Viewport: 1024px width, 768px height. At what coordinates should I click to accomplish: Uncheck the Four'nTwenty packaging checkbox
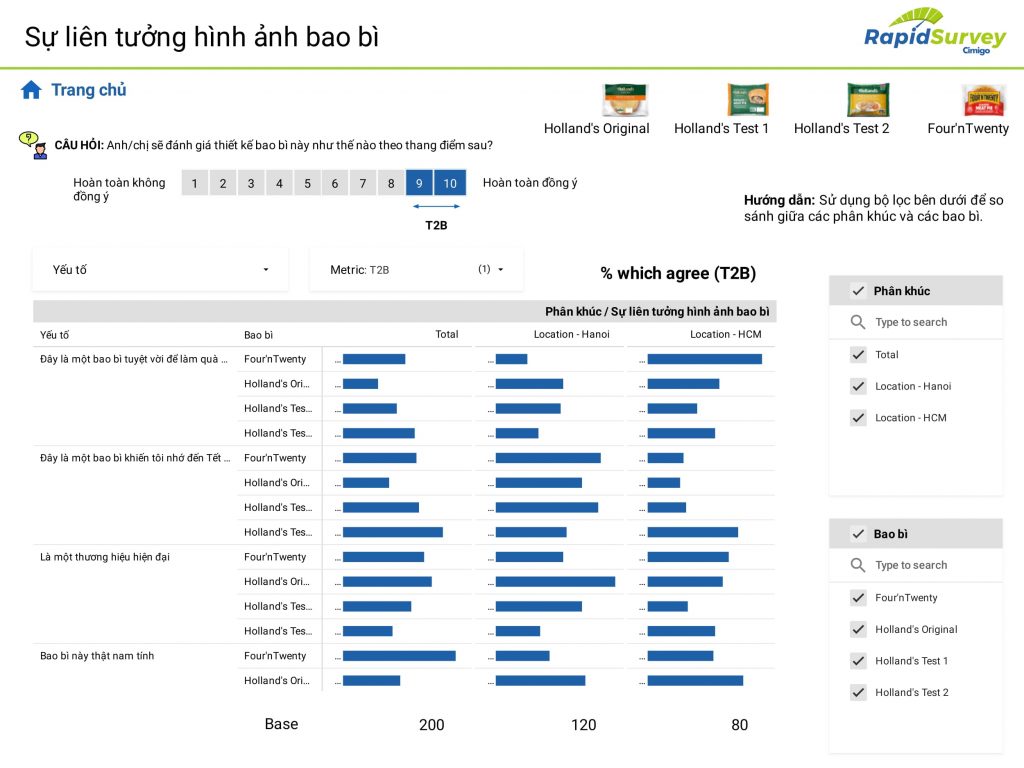(x=858, y=598)
